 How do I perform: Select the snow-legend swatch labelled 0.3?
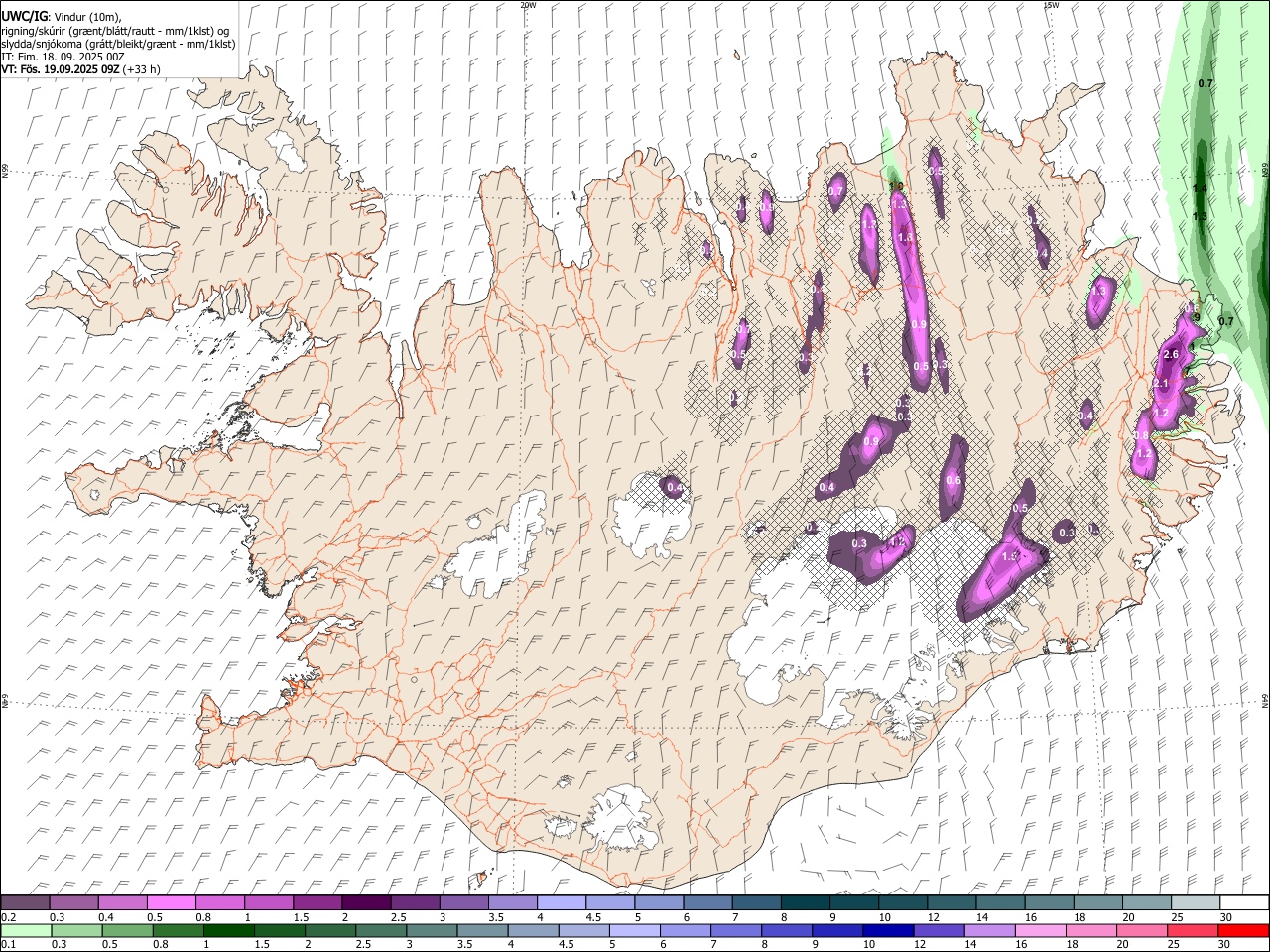74,902
